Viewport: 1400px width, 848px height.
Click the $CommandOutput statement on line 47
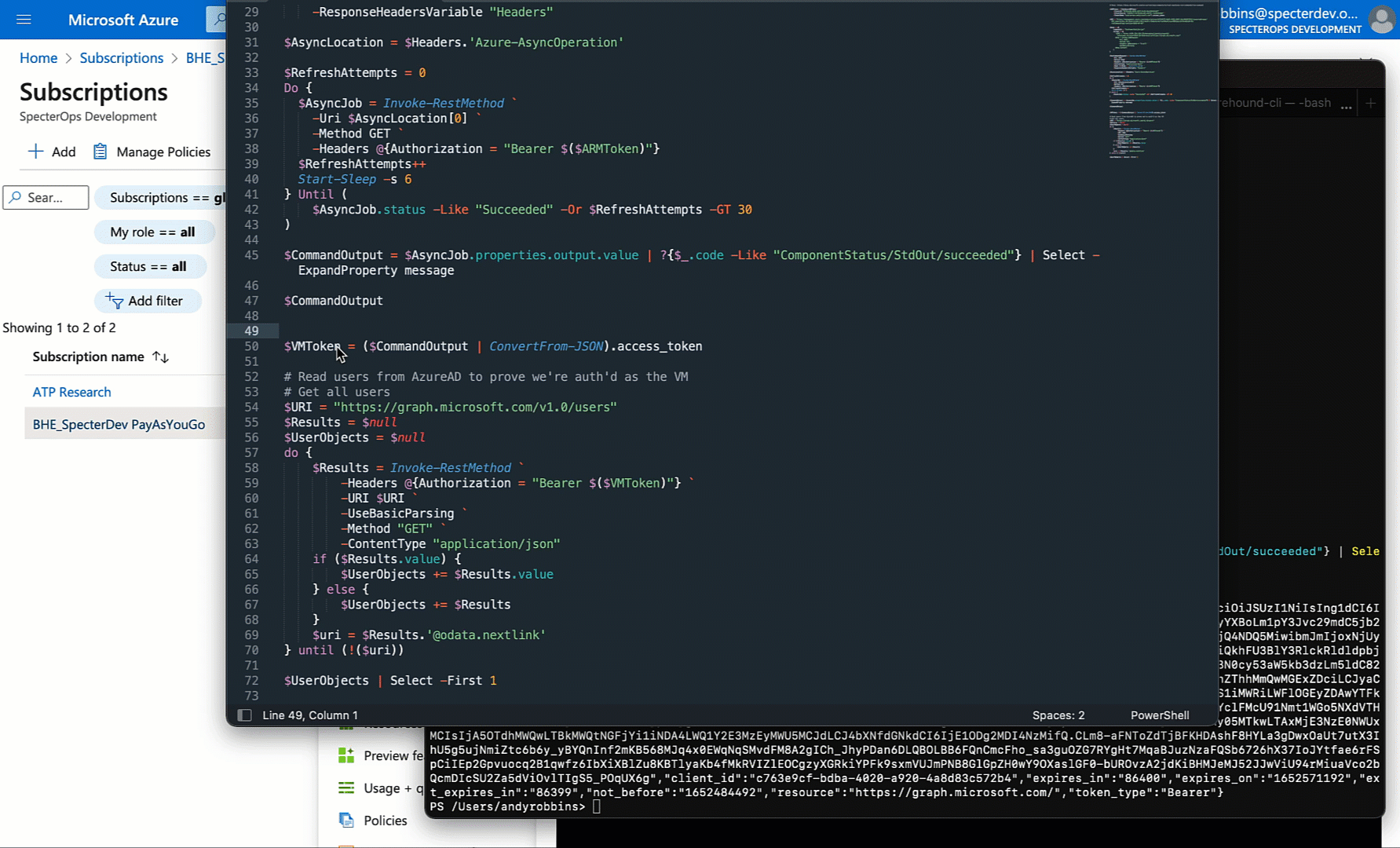point(334,301)
